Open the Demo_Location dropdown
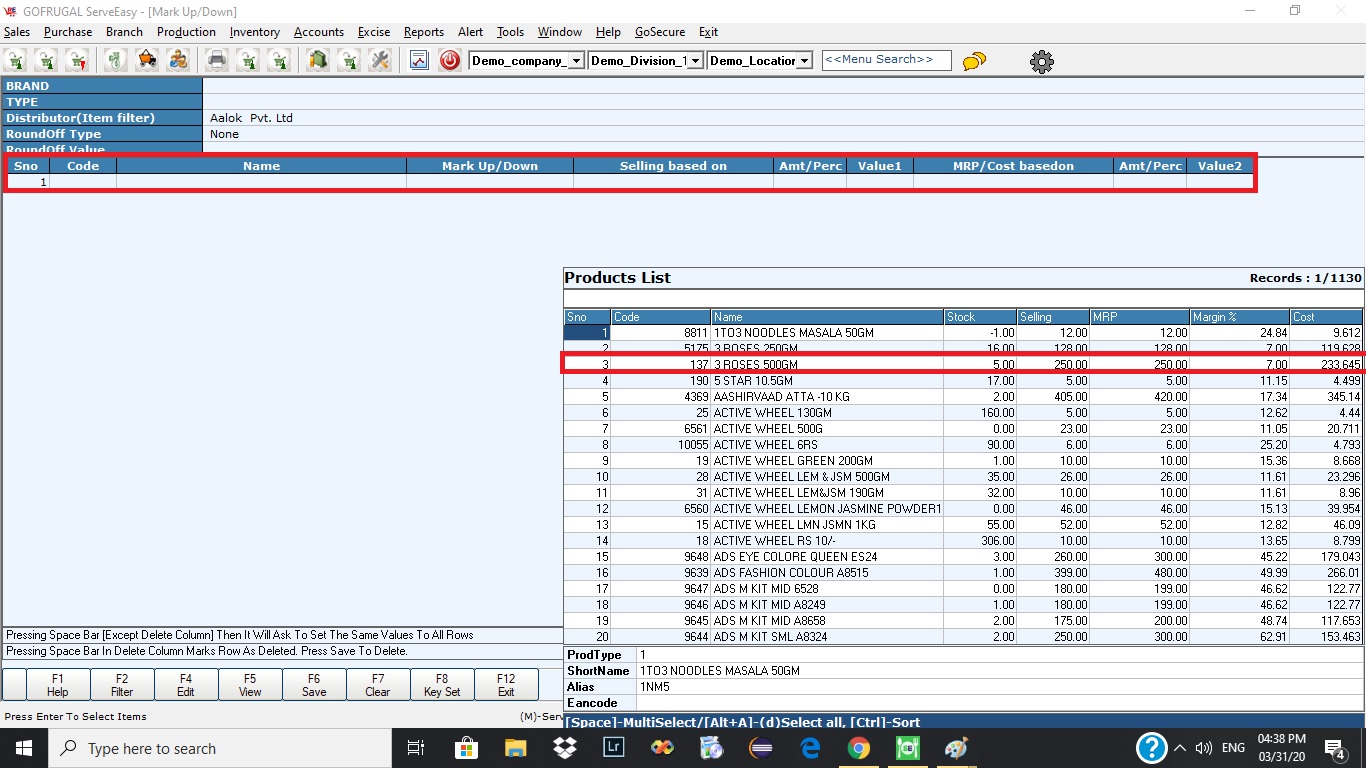This screenshot has width=1366, height=768. click(804, 61)
